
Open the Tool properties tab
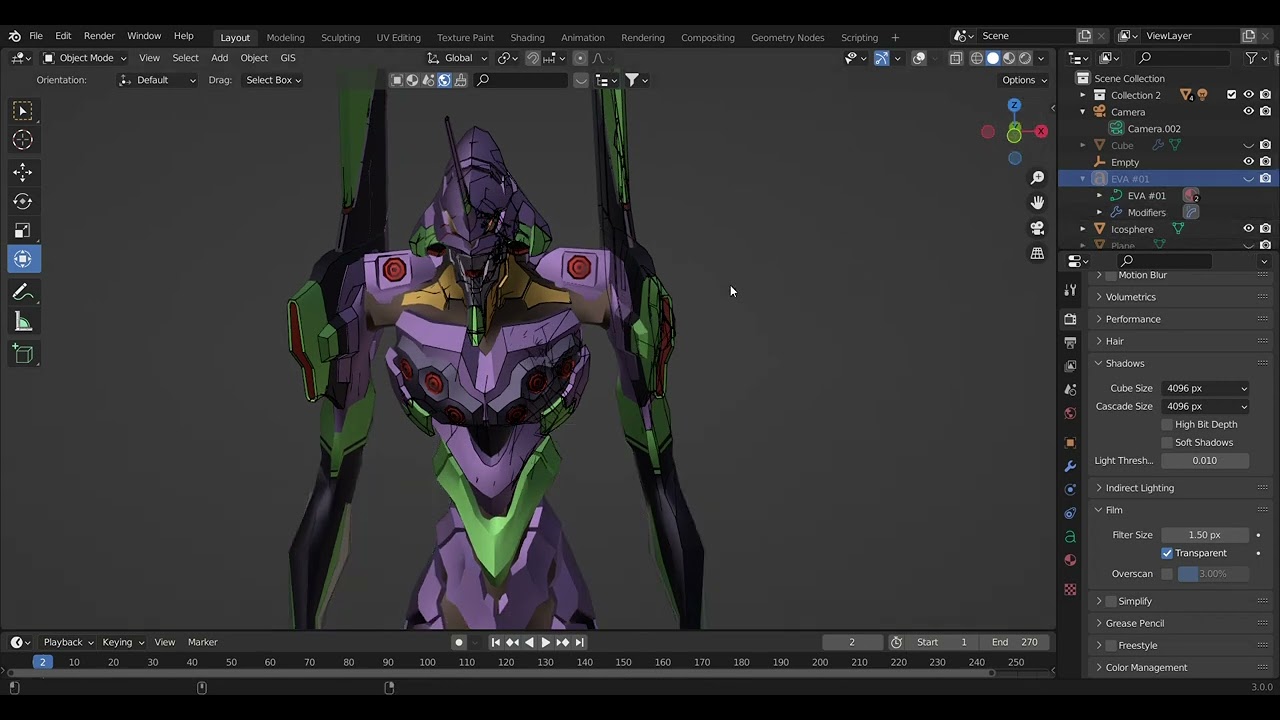coord(1070,290)
